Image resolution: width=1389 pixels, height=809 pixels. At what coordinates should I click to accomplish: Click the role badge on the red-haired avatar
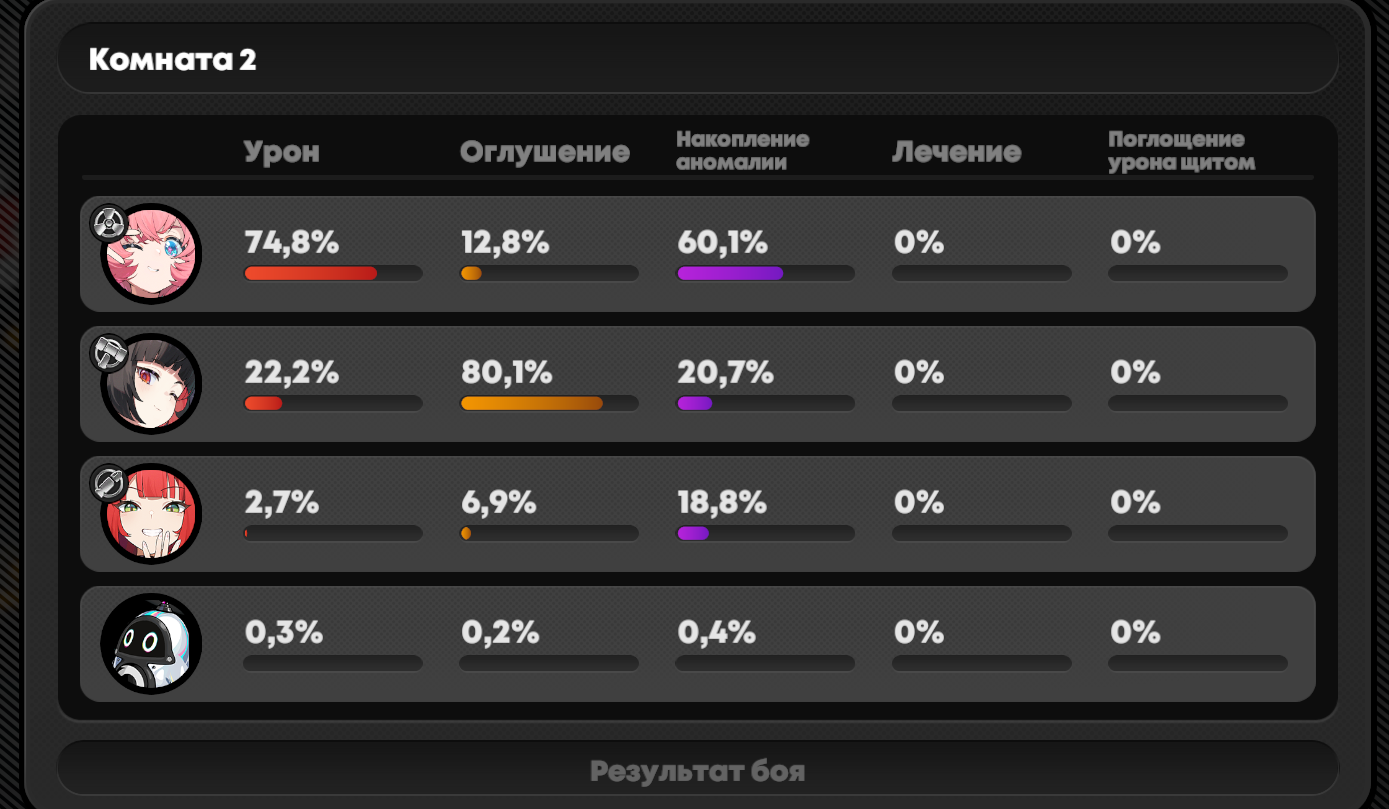(108, 483)
